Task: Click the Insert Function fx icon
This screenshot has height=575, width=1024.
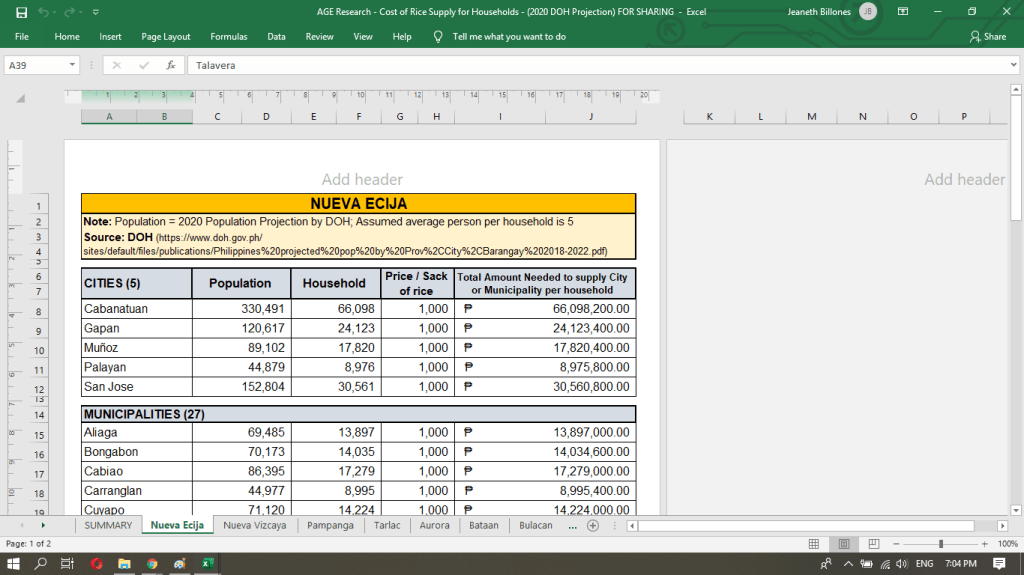Action: coord(171,65)
